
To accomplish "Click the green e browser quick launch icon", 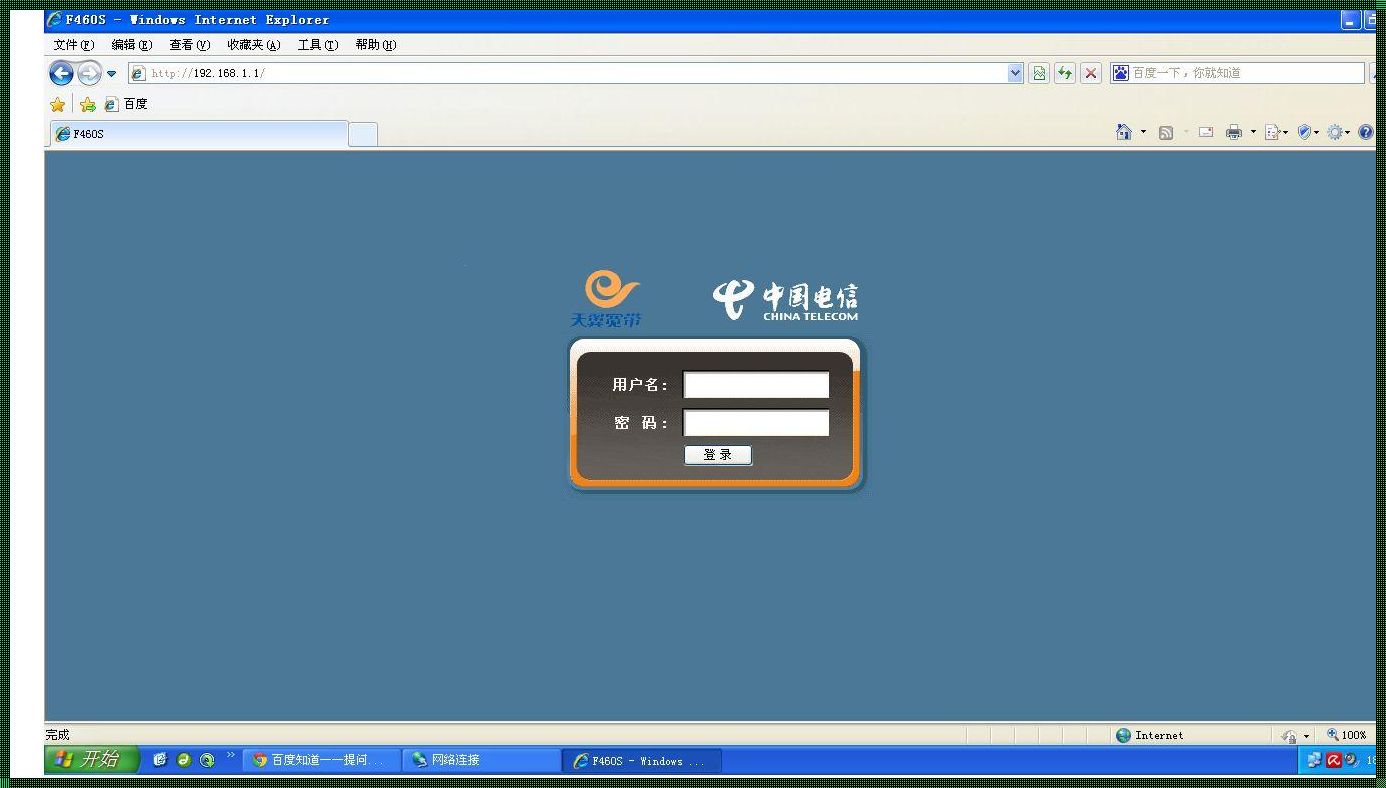I will click(x=184, y=760).
